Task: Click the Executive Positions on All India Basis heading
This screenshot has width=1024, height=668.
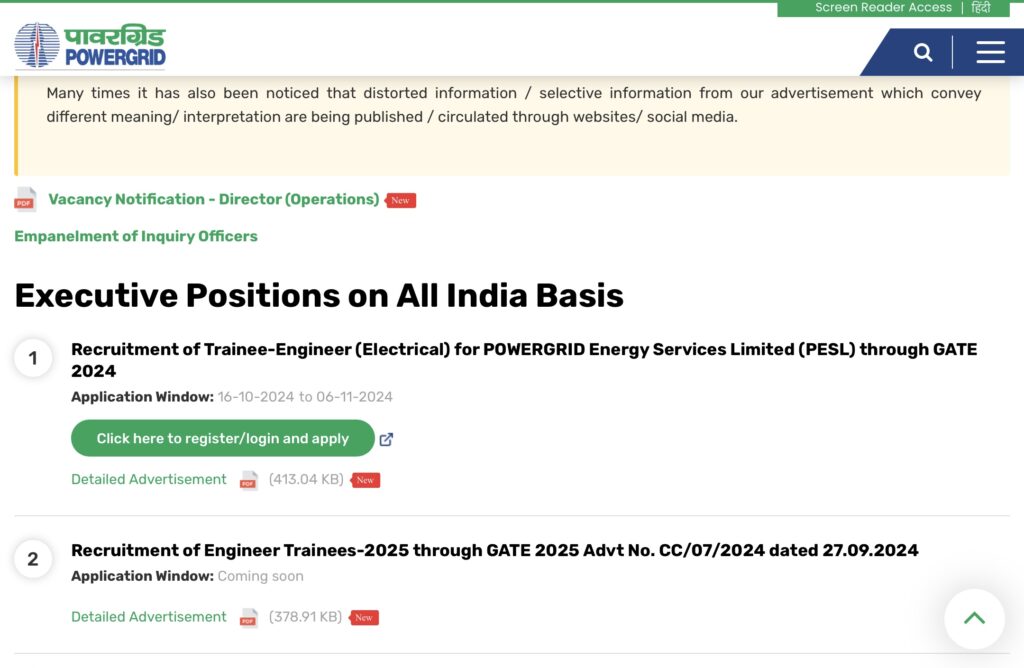Action: pyautogui.click(x=319, y=295)
